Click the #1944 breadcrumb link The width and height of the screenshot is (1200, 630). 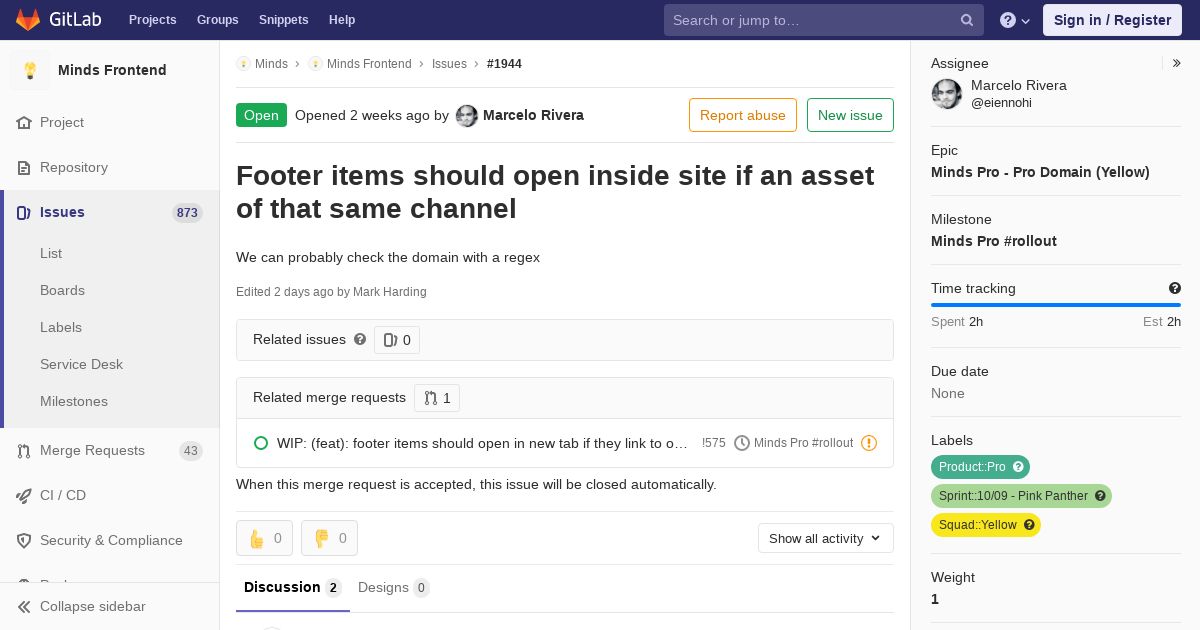pyautogui.click(x=504, y=63)
